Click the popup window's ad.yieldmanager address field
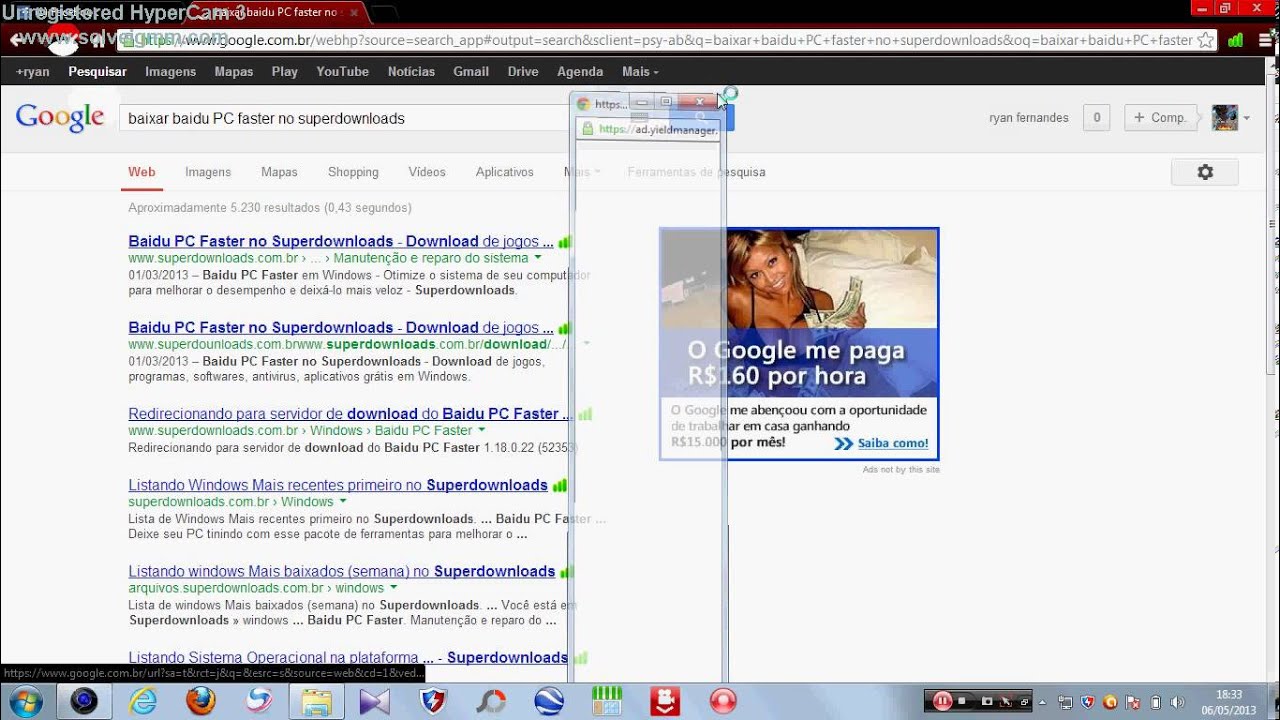The height and width of the screenshot is (720, 1280). click(648, 130)
